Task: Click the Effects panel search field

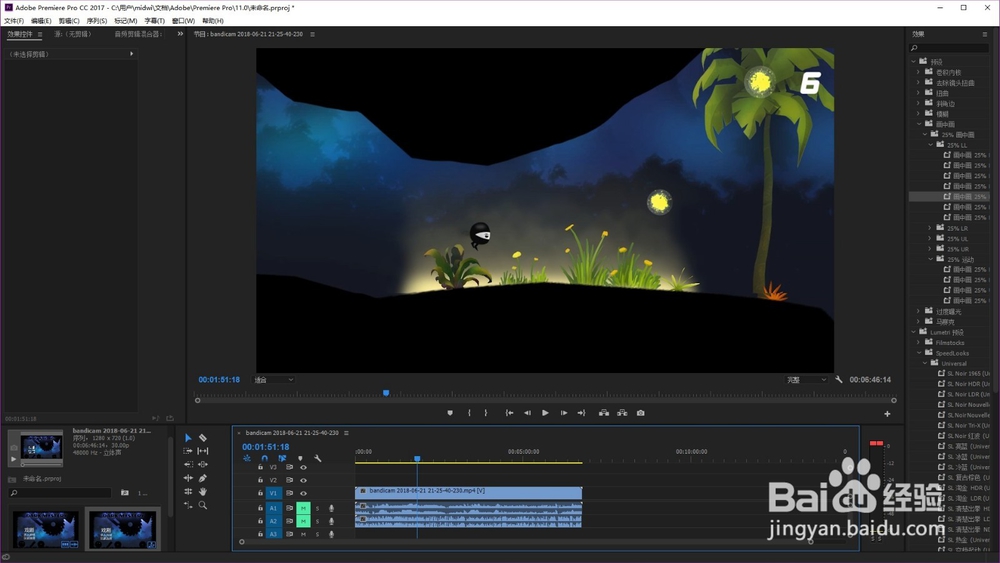Action: (949, 48)
